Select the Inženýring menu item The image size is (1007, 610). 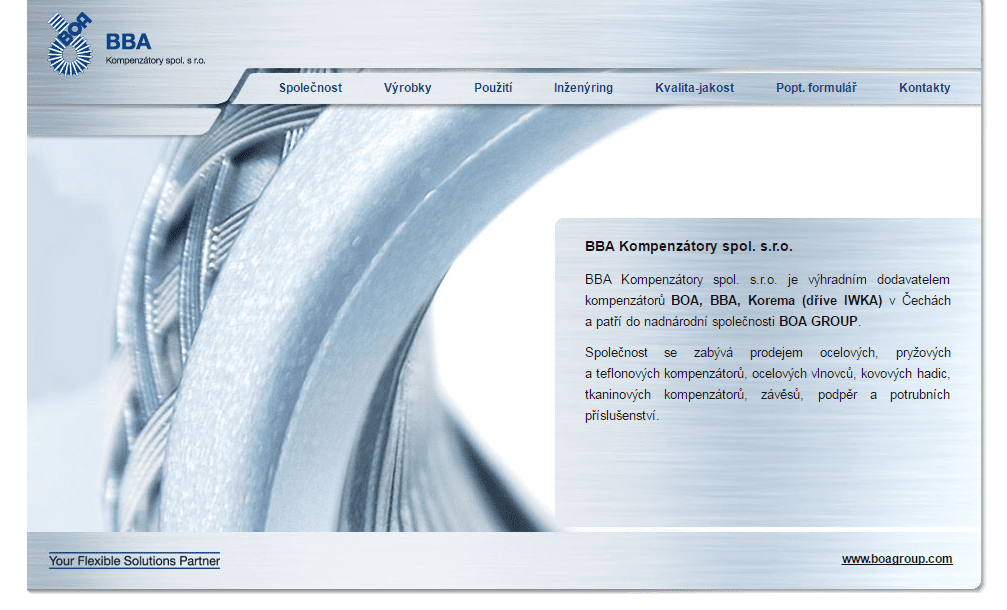click(583, 88)
